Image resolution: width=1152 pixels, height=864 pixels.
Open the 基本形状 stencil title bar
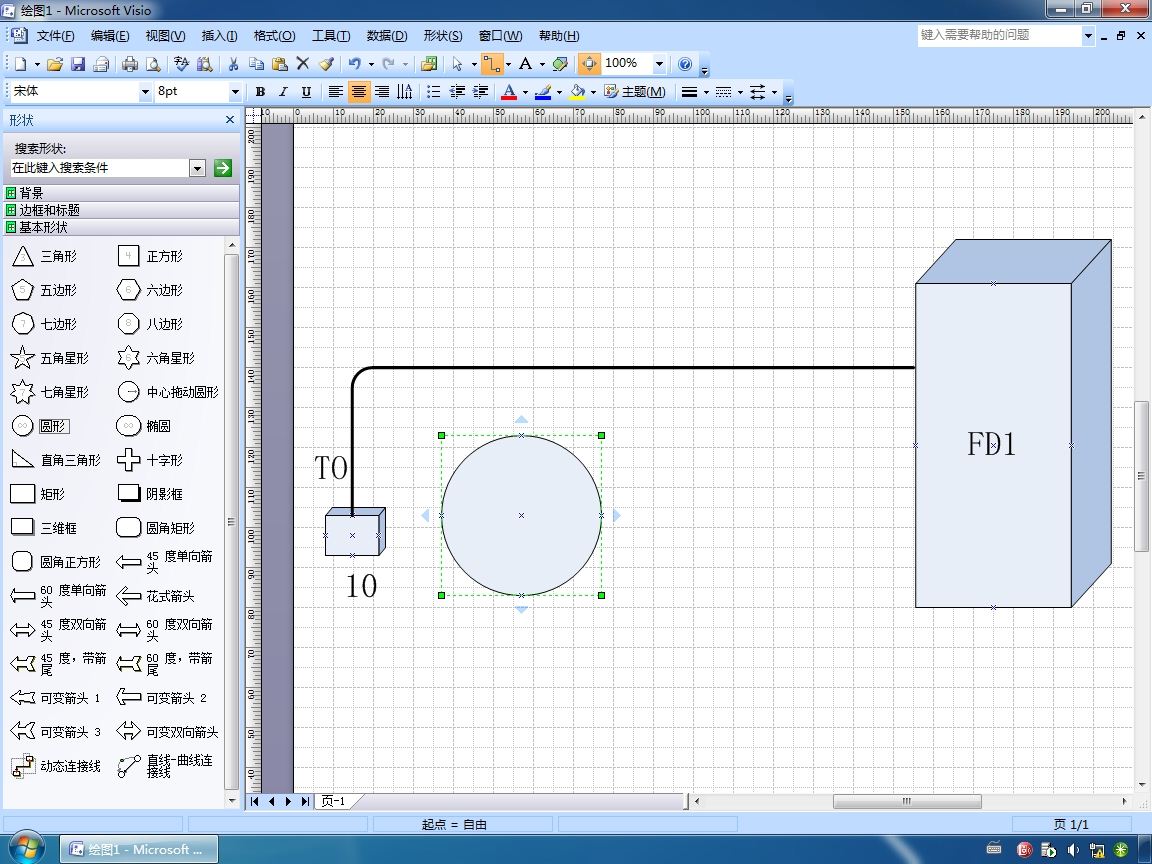pyautogui.click(x=122, y=227)
